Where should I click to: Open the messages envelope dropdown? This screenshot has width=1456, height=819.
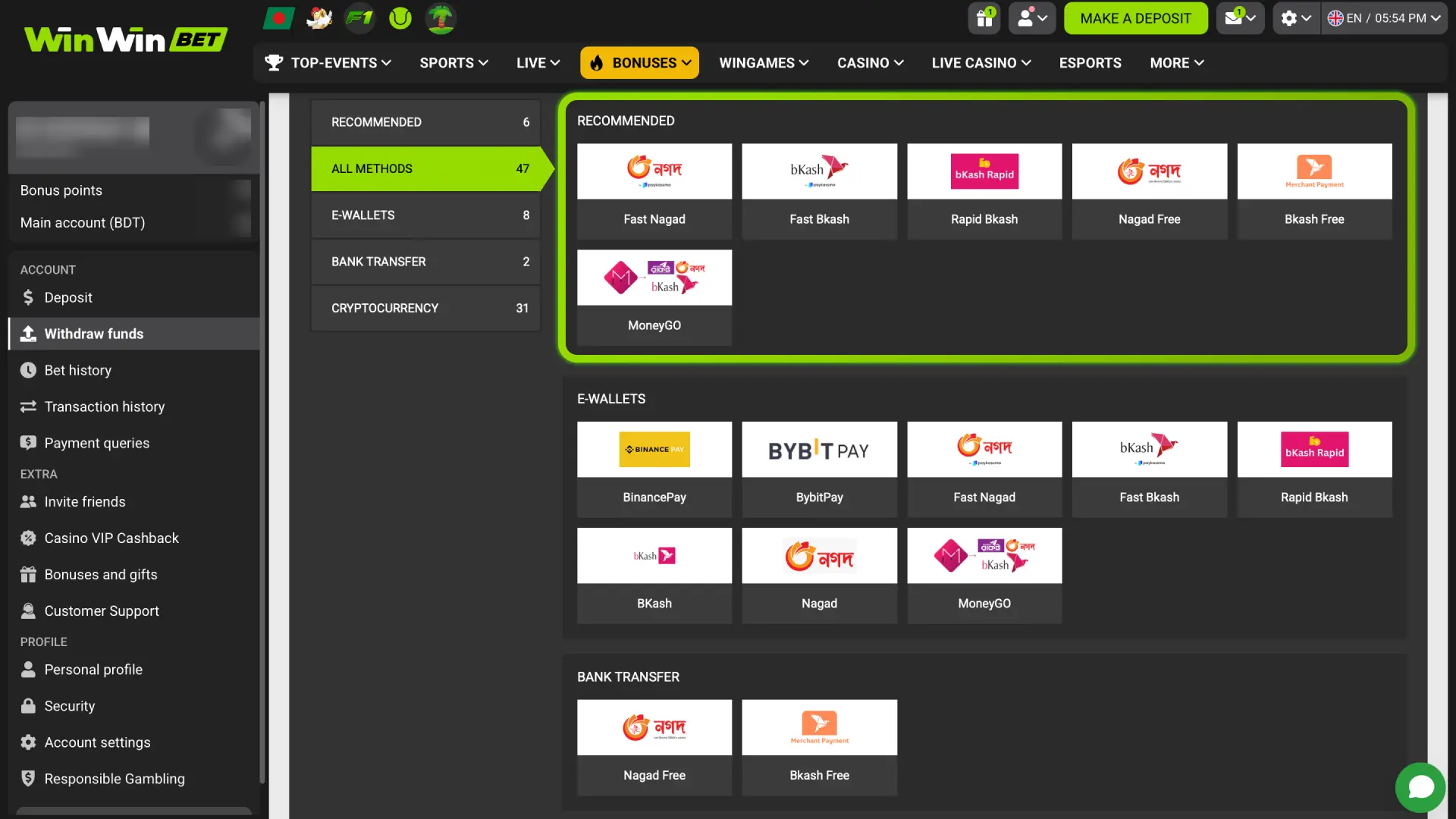pyautogui.click(x=1240, y=18)
